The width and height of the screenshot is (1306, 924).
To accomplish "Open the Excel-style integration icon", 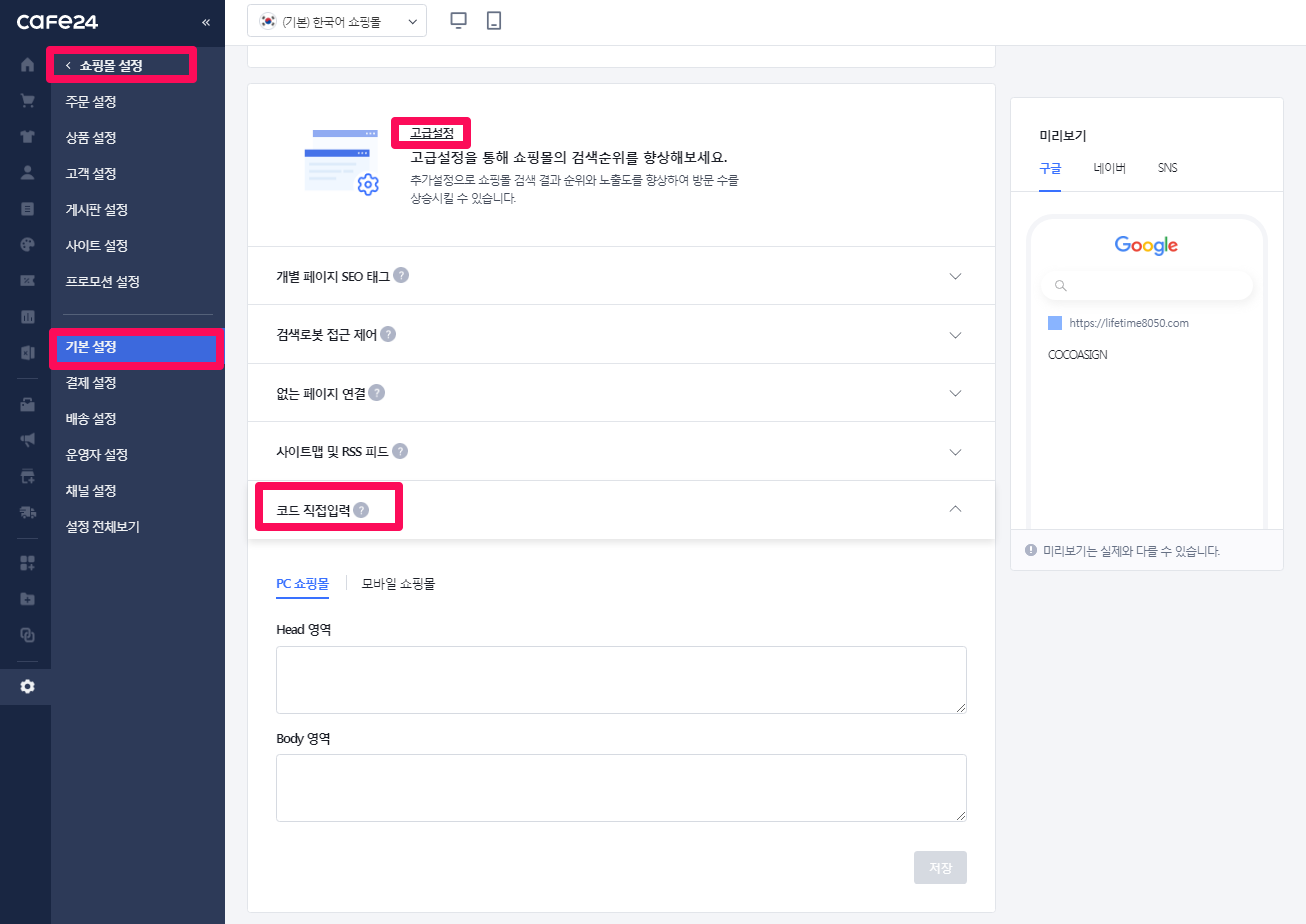I will pyautogui.click(x=27, y=352).
